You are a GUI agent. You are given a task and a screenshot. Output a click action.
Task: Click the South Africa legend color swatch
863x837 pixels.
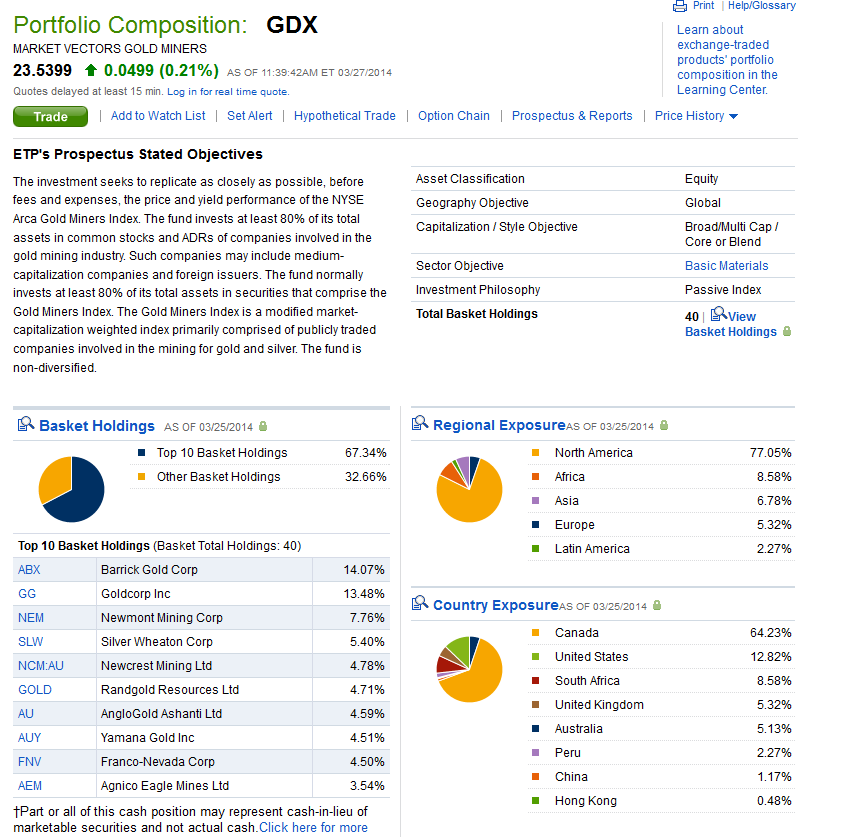pos(536,680)
